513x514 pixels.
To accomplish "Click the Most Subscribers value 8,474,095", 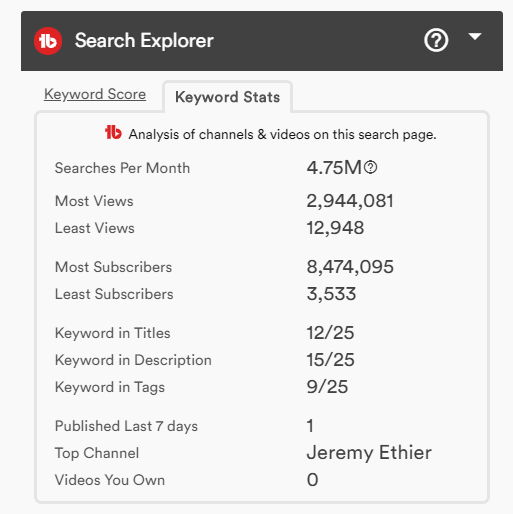I will coord(350,267).
